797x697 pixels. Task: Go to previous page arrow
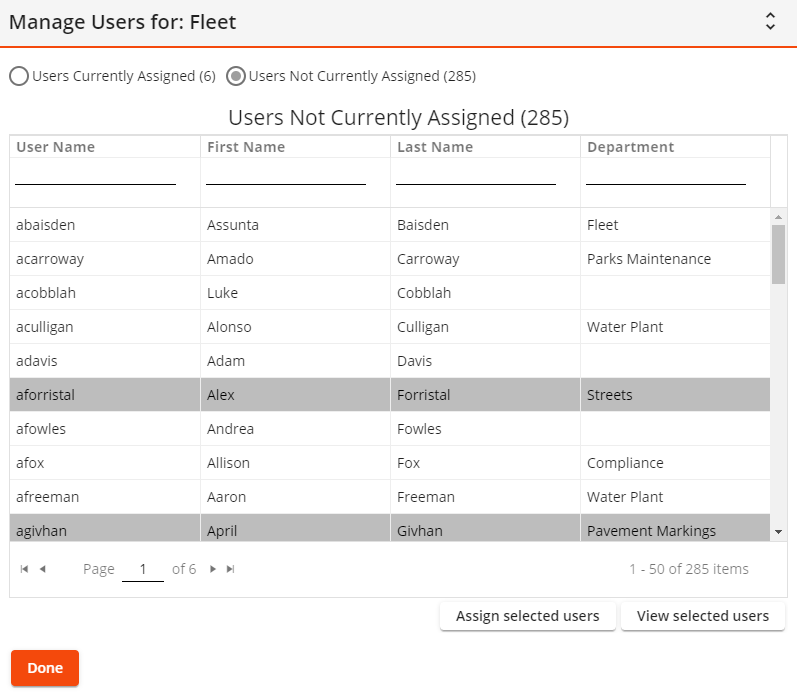[43, 569]
